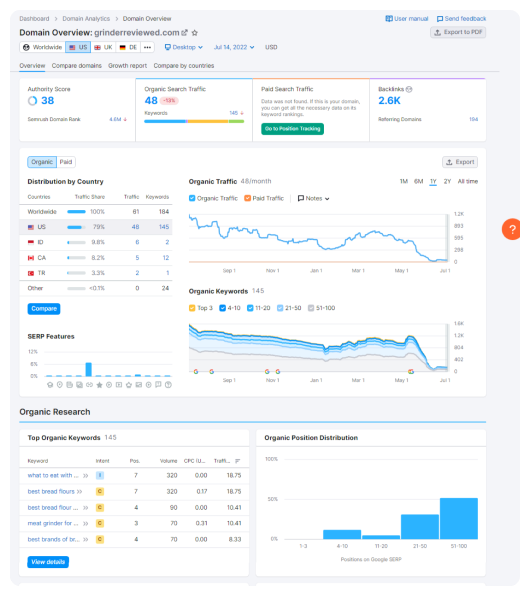
Task: Click the Export to PDF button
Action: 458,32
